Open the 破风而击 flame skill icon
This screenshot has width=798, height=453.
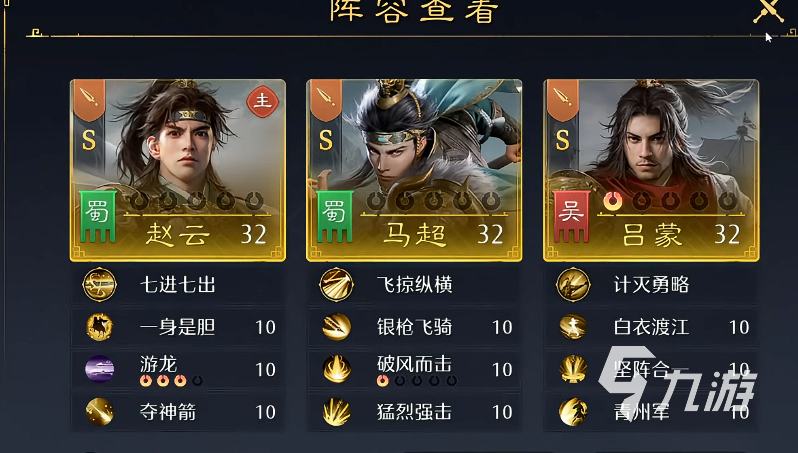point(336,369)
